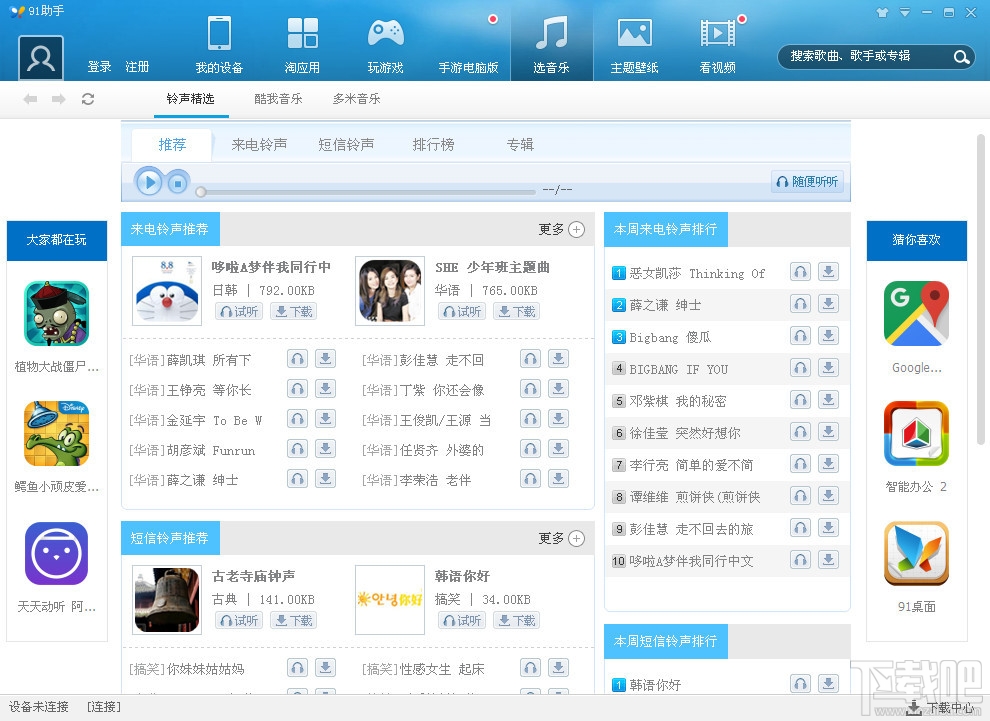Viewport: 990px width, 721px height.
Task: Stop ringtone playback
Action: pyautogui.click(x=178, y=184)
